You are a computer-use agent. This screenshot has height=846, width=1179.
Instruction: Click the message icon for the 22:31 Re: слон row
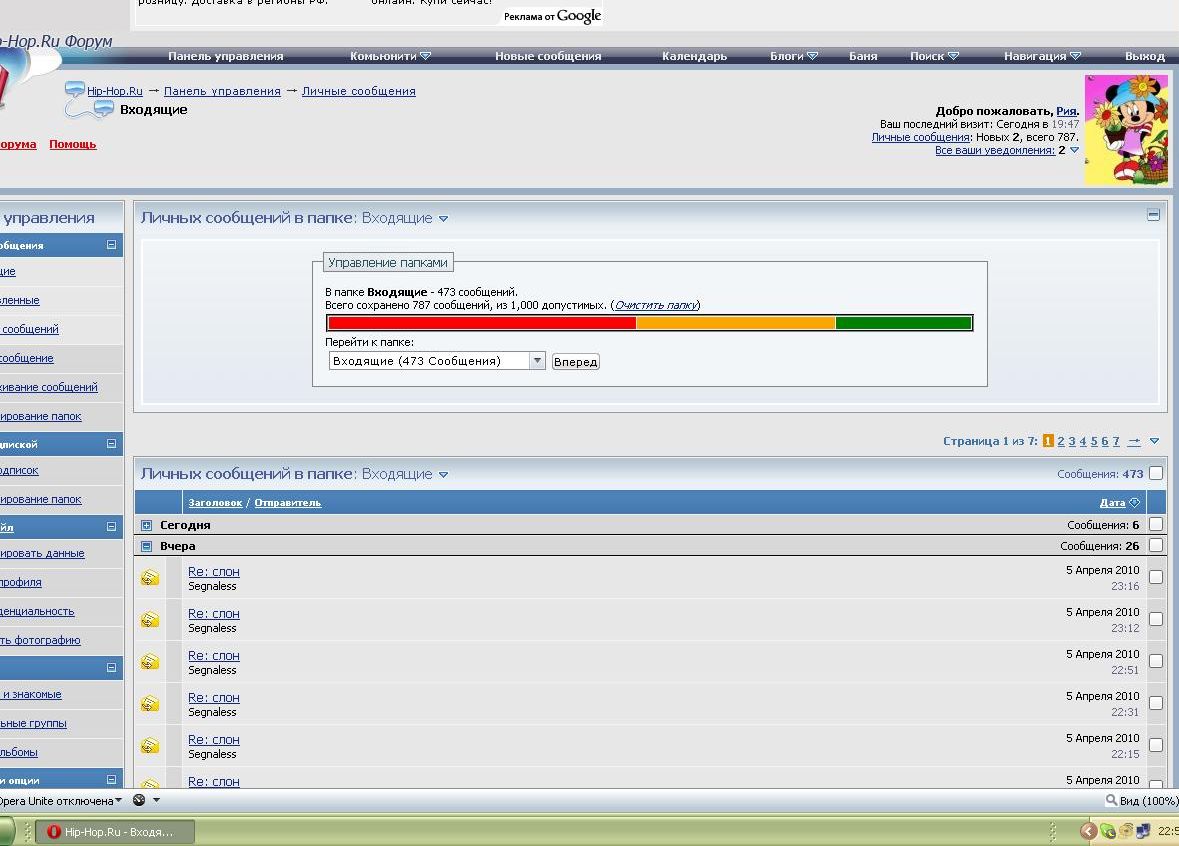coord(150,704)
